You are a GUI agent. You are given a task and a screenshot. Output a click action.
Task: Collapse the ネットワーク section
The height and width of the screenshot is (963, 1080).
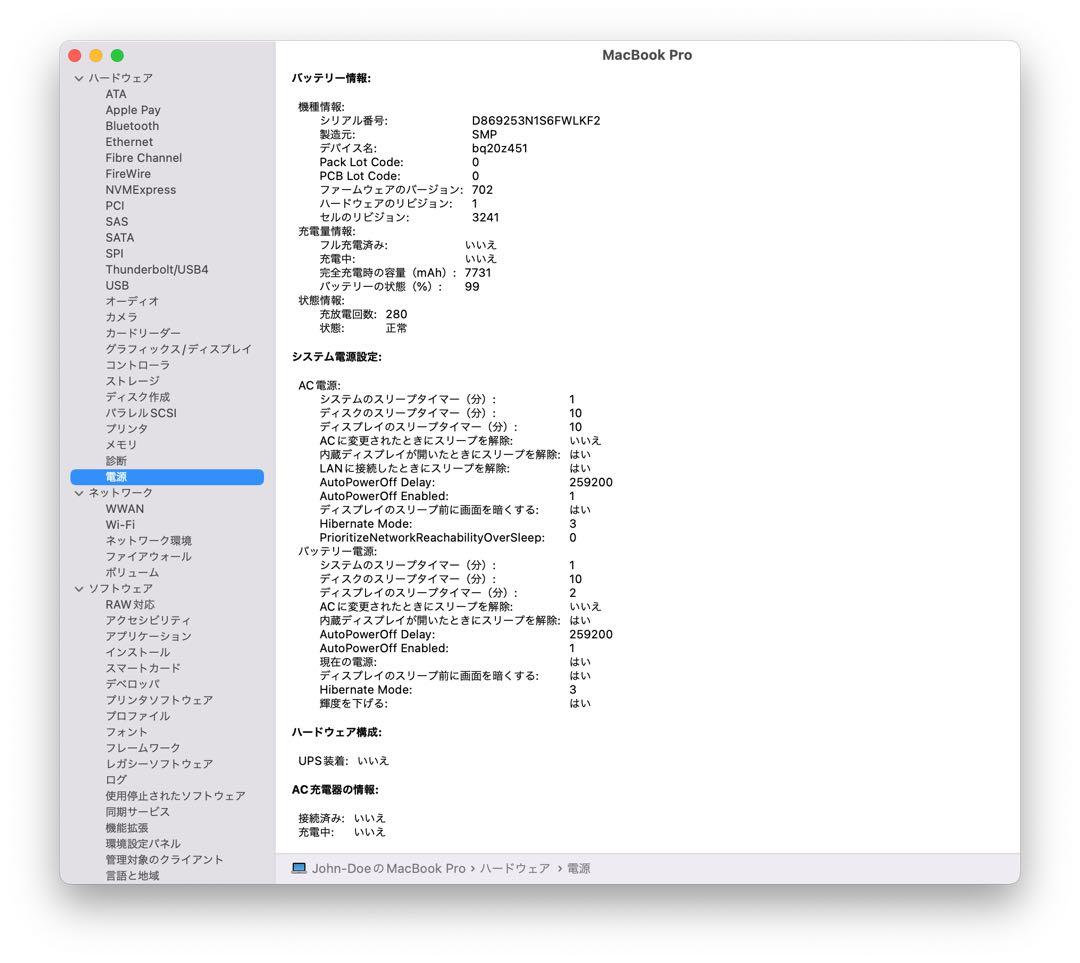[78, 492]
